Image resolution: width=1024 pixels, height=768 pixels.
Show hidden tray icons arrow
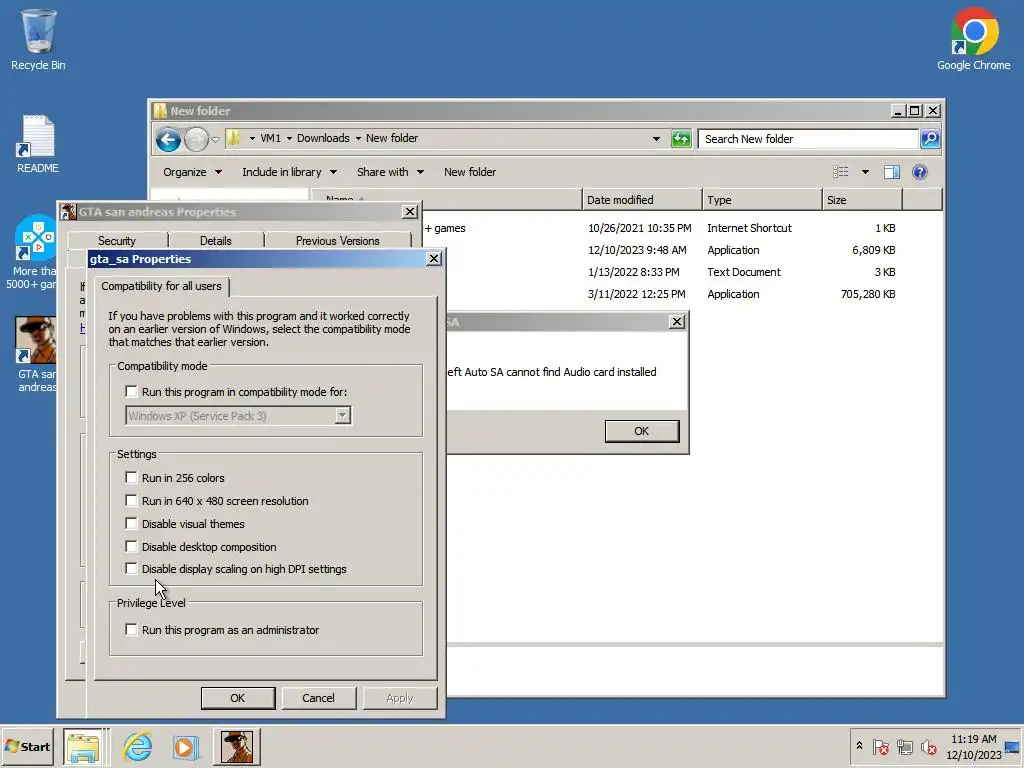coord(859,746)
